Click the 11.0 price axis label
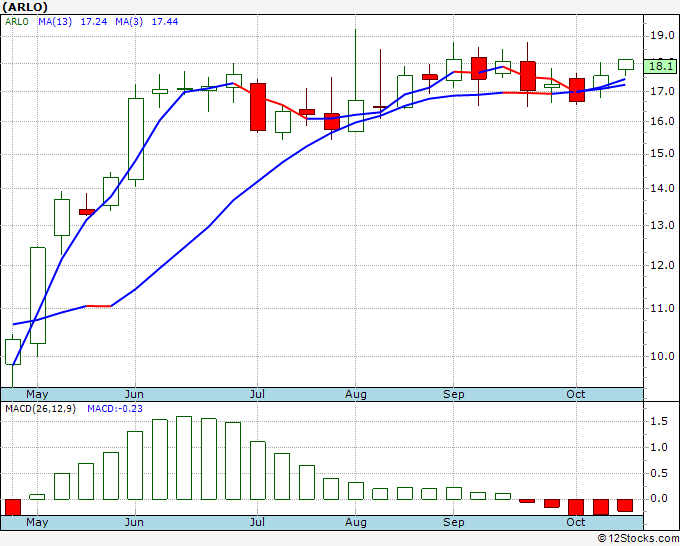Image resolution: width=680 pixels, height=546 pixels. click(662, 308)
